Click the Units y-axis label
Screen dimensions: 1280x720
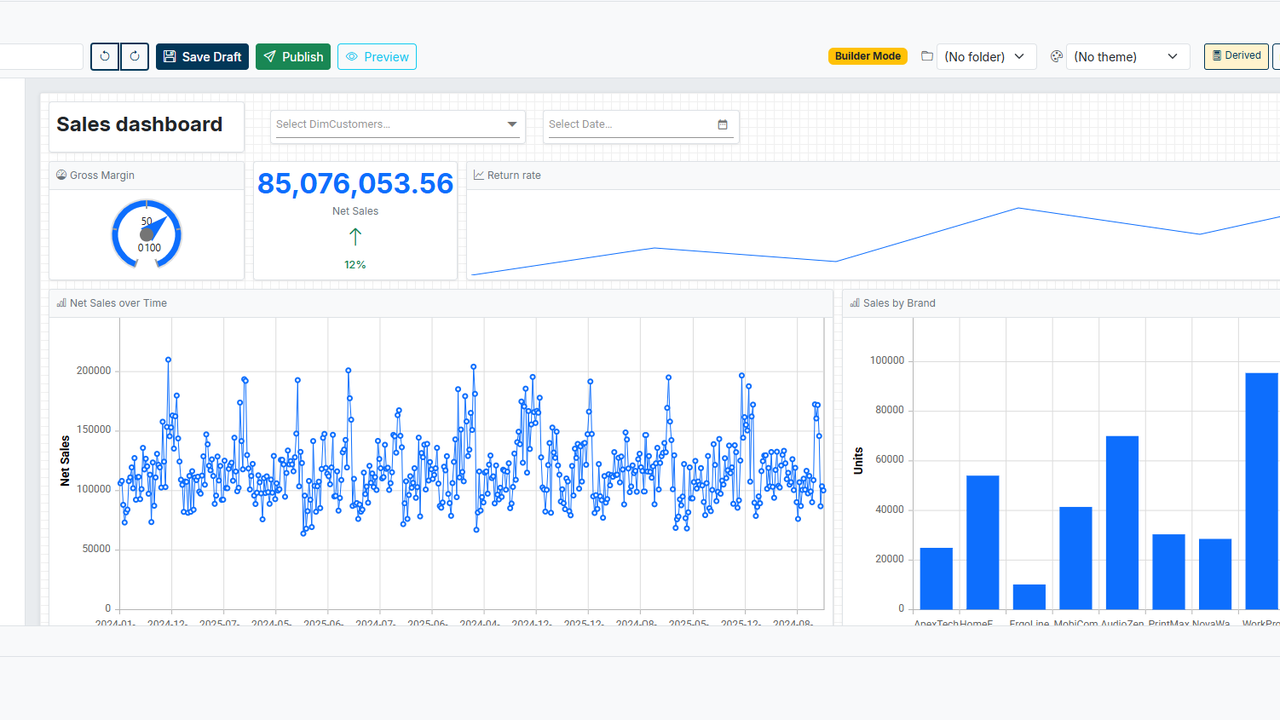click(x=858, y=460)
